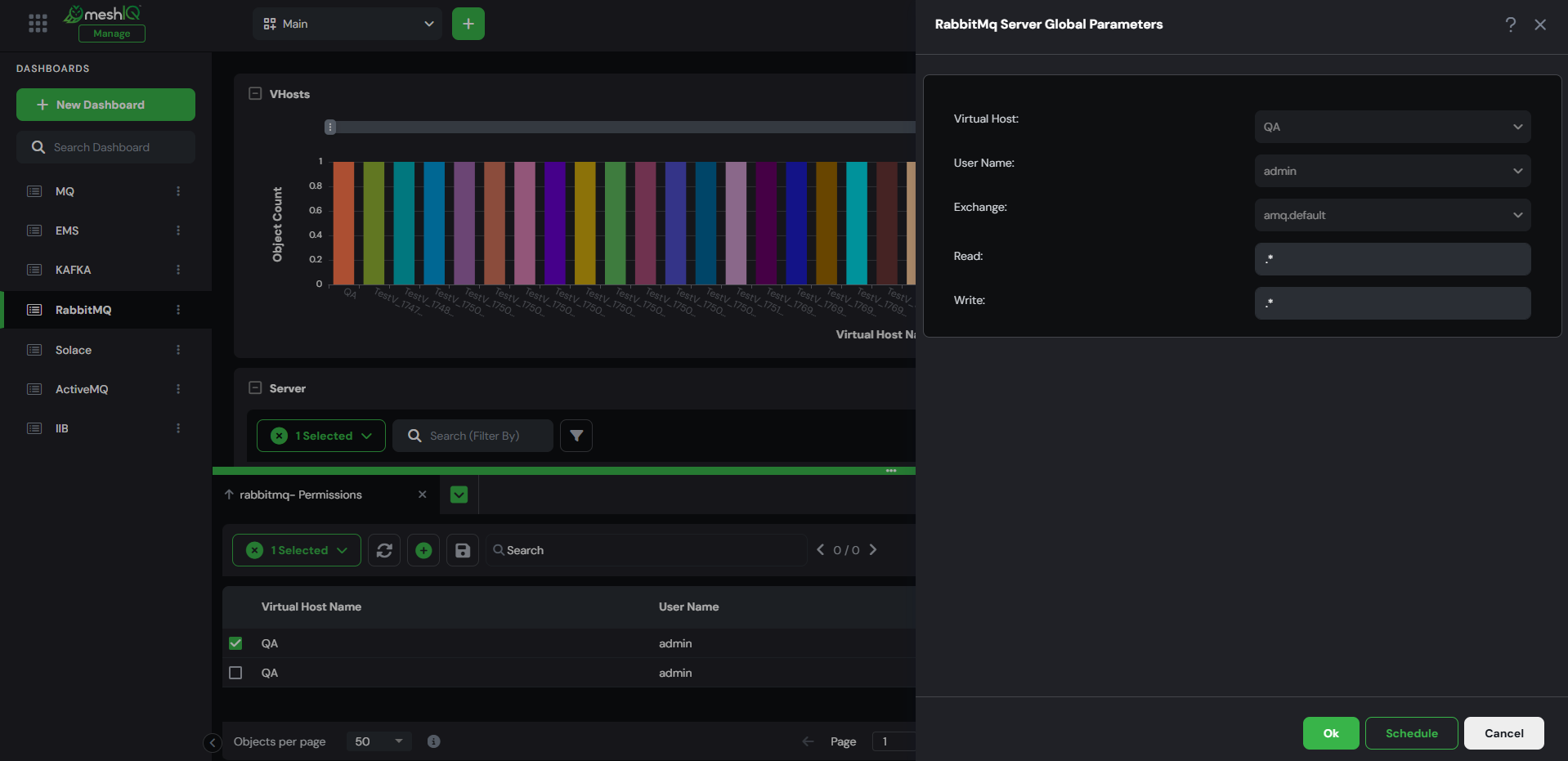Open the Virtual Host dropdown
Screen dimensions: 1568x761
1392,127
